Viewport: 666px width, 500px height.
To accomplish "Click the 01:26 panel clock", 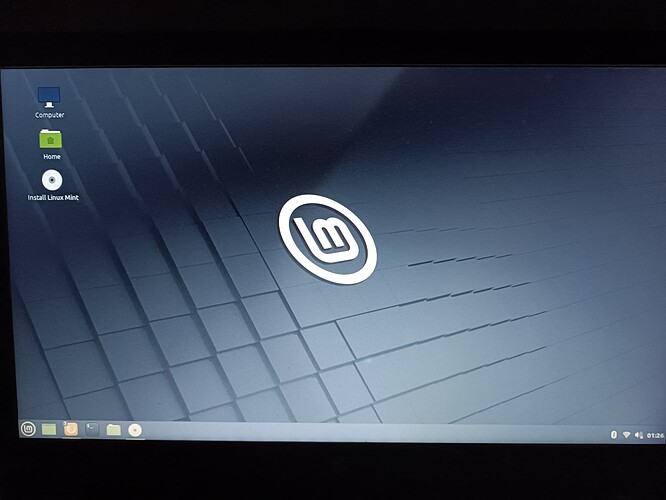I will 655,435.
